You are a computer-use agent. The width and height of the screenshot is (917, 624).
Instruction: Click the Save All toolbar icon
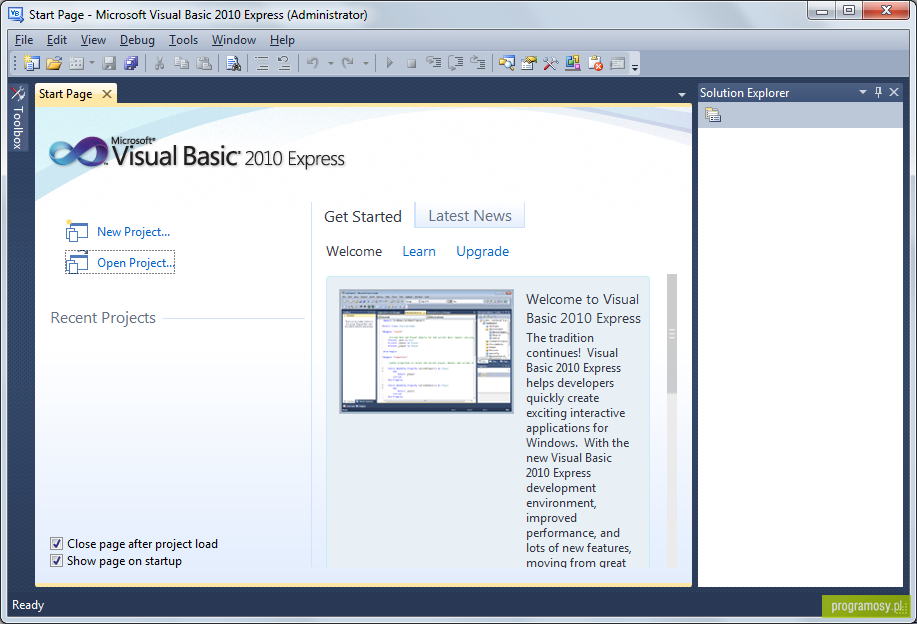tap(131, 63)
